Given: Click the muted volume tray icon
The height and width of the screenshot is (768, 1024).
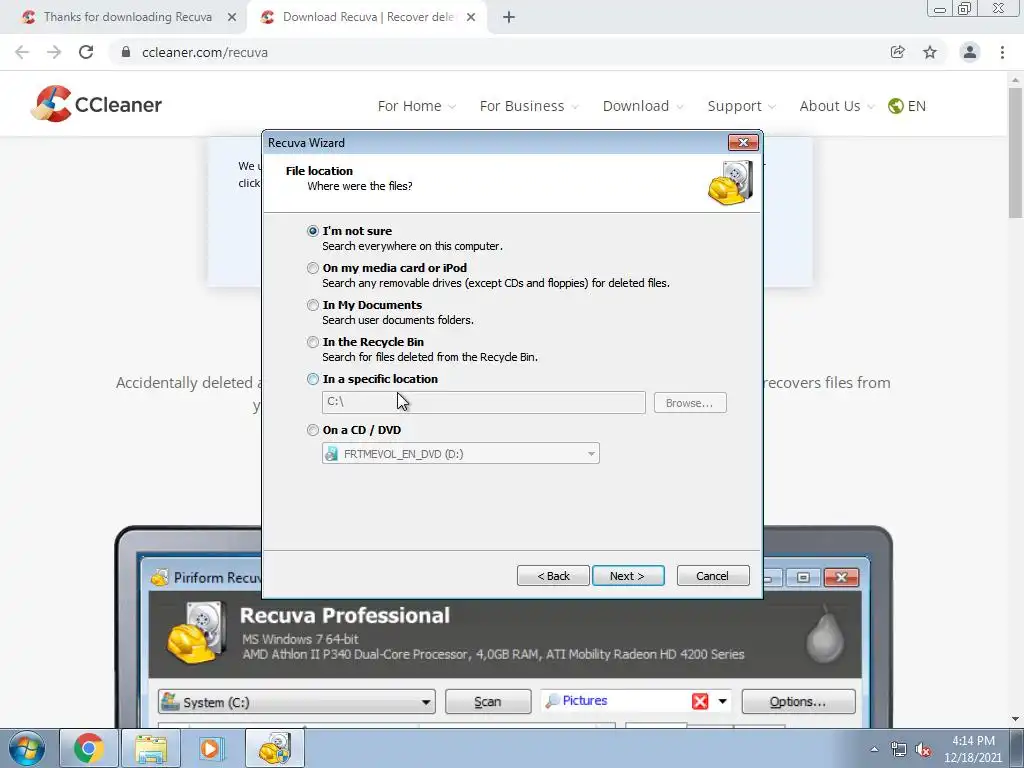Looking at the screenshot, I should [x=923, y=750].
